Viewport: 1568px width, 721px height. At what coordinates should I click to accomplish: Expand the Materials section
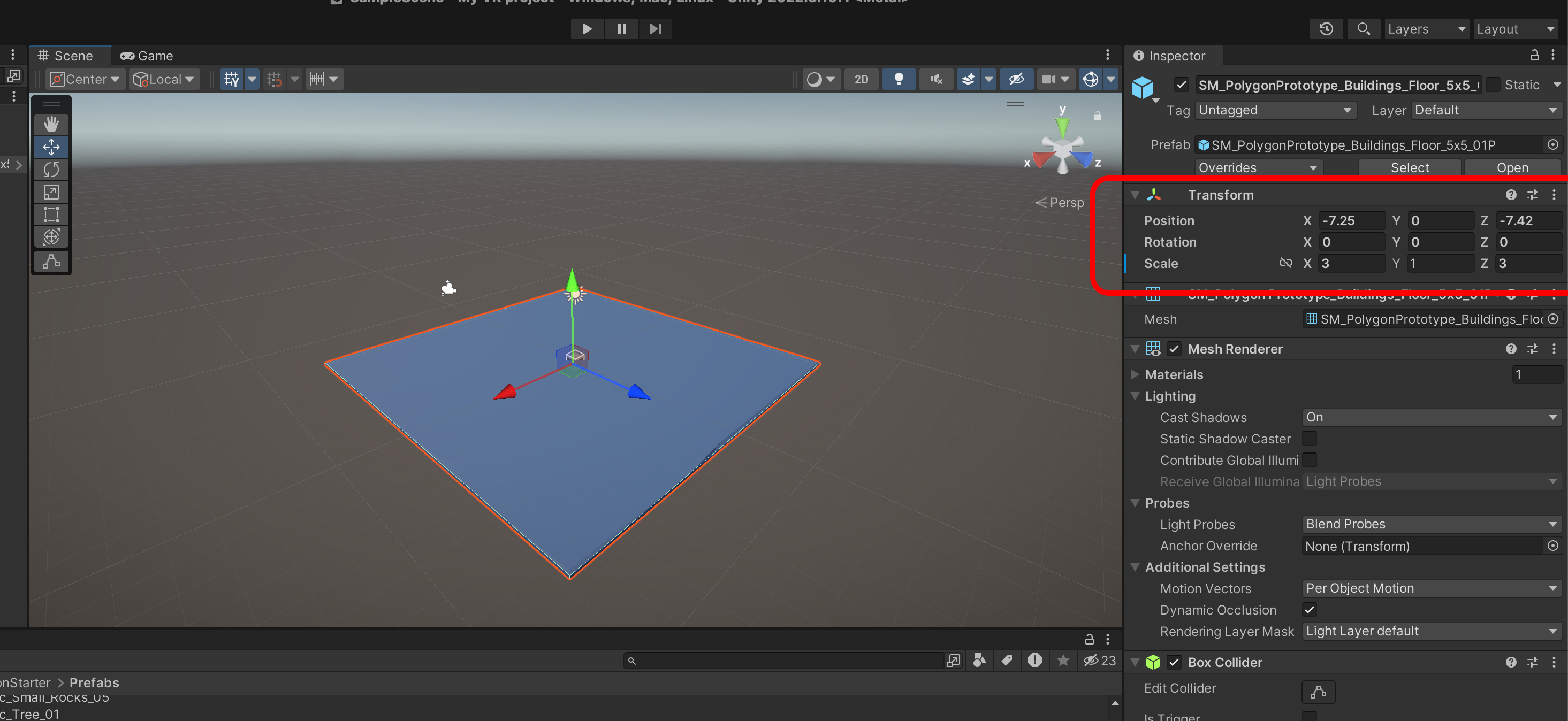1135,375
